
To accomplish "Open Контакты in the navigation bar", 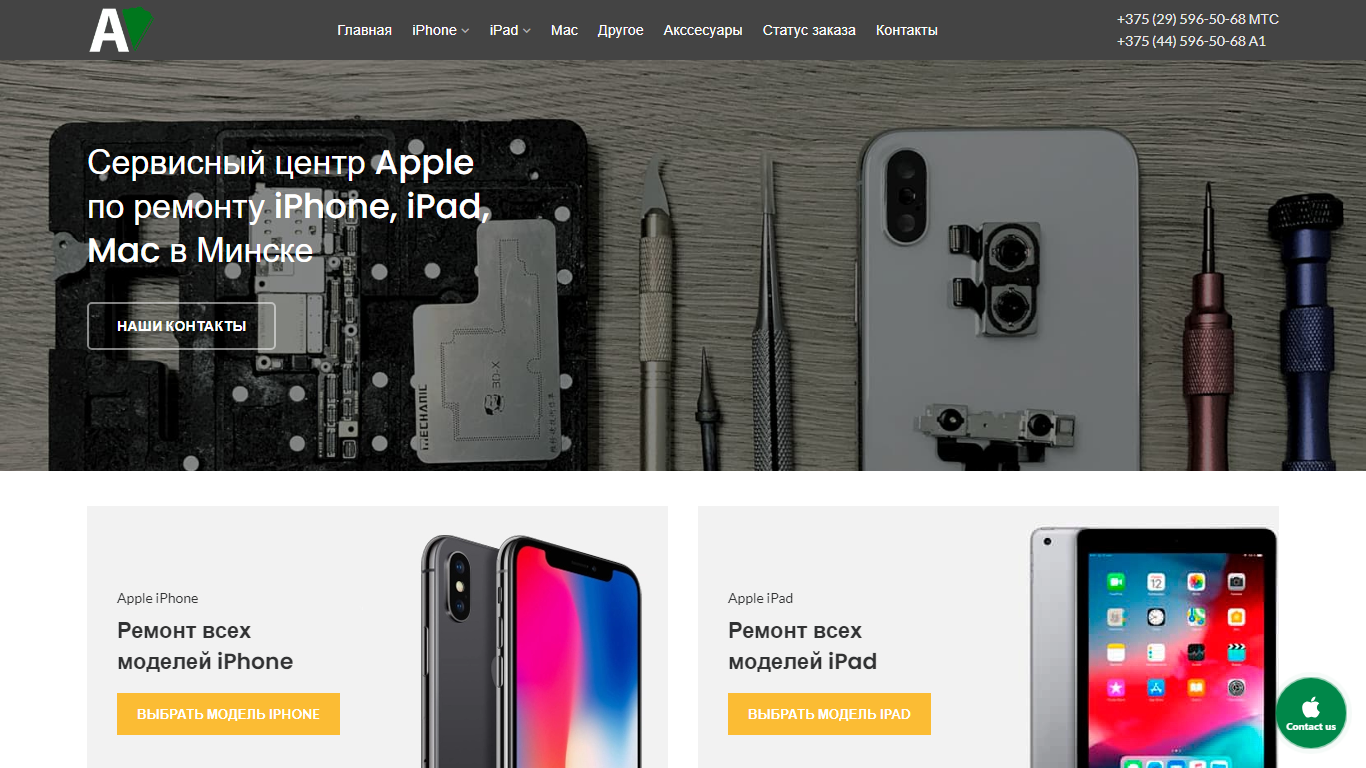I will 907,30.
